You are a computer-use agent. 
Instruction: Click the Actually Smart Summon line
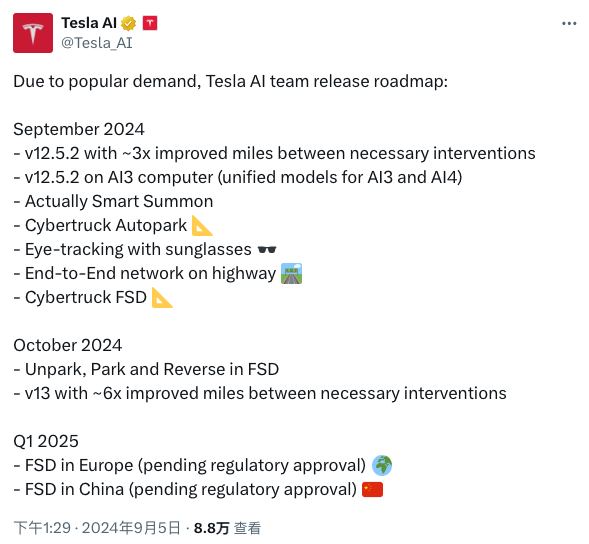(113, 201)
